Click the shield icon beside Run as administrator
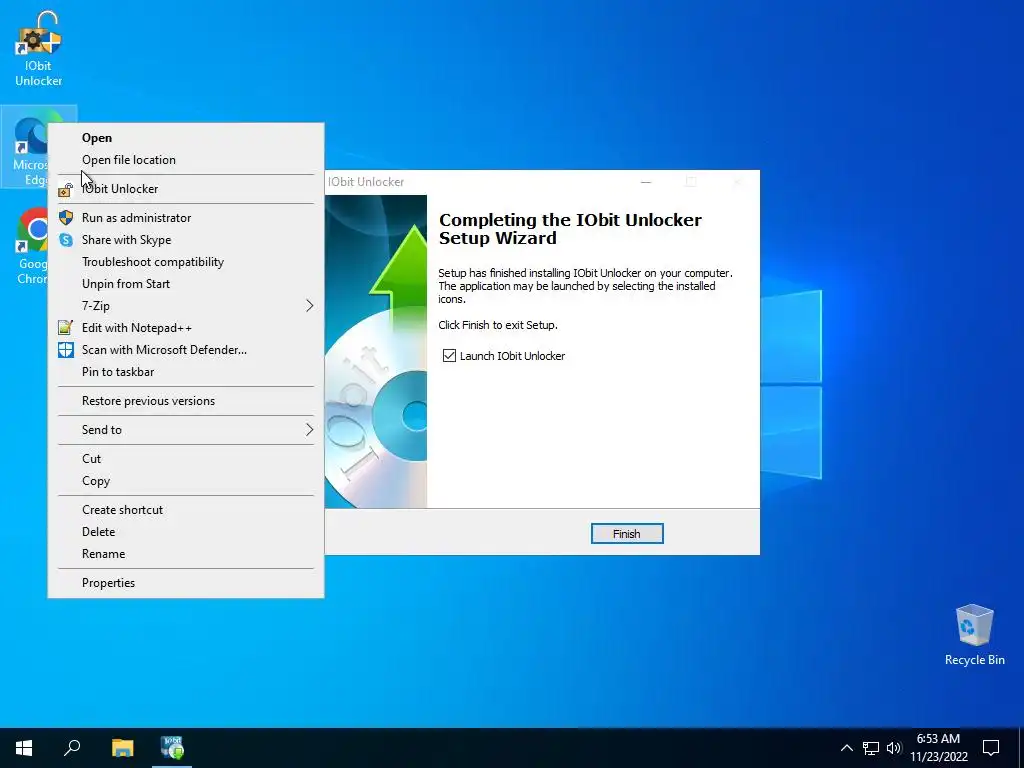The image size is (1024, 768). [66, 217]
